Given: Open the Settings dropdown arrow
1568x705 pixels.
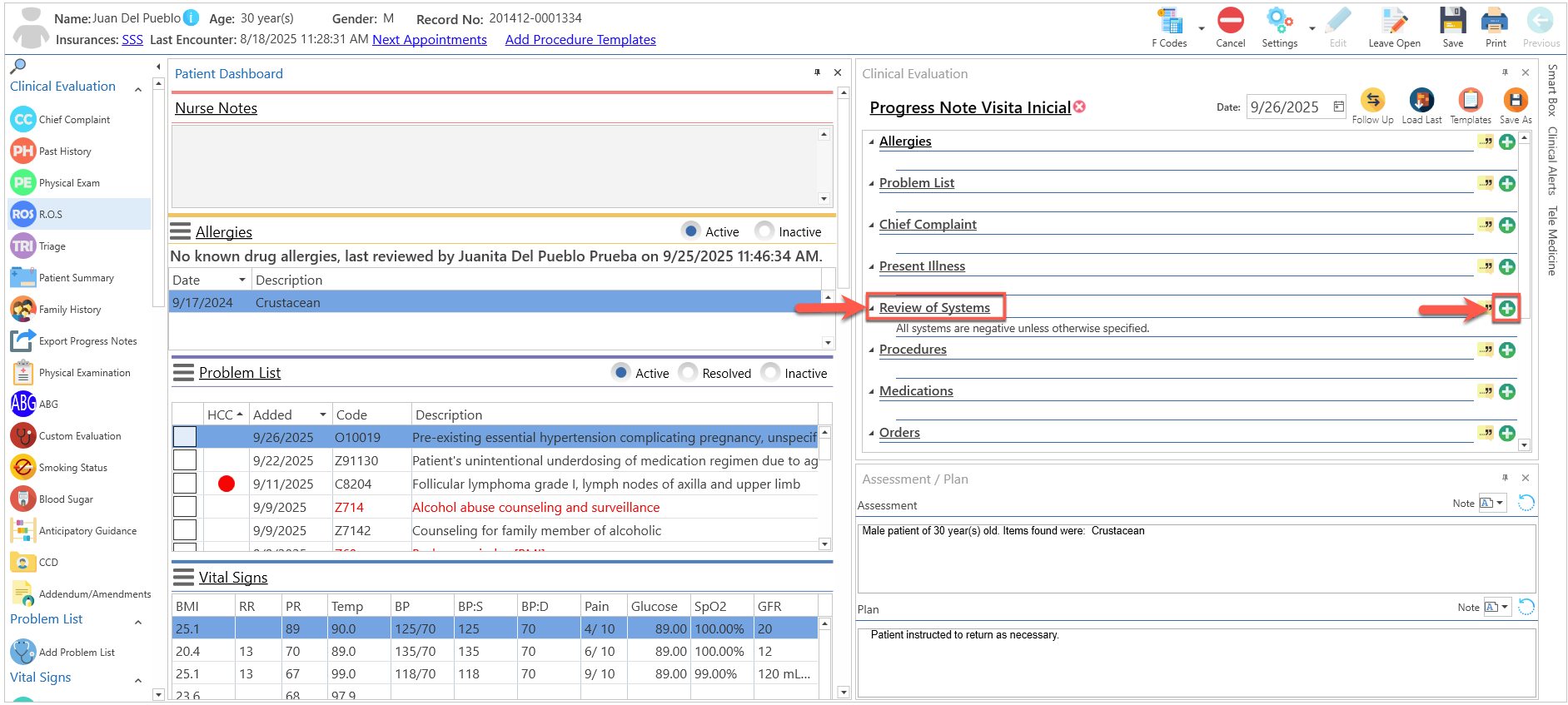Looking at the screenshot, I should point(1312,28).
